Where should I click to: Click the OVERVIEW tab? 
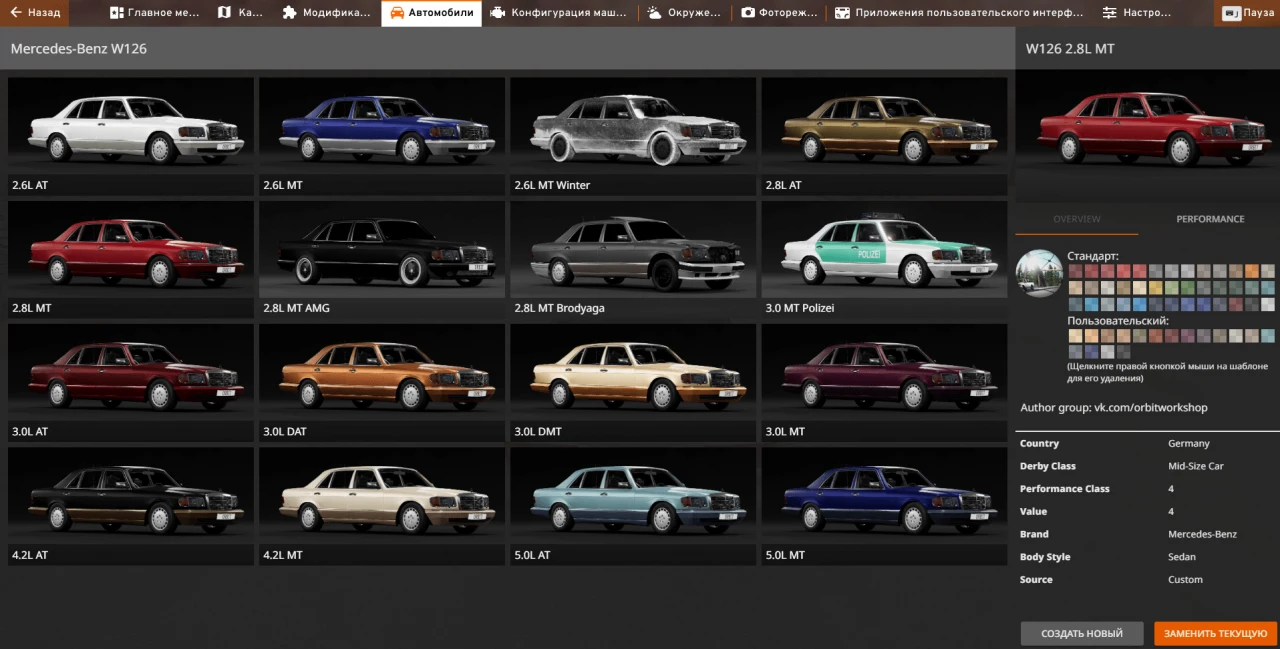1076,218
